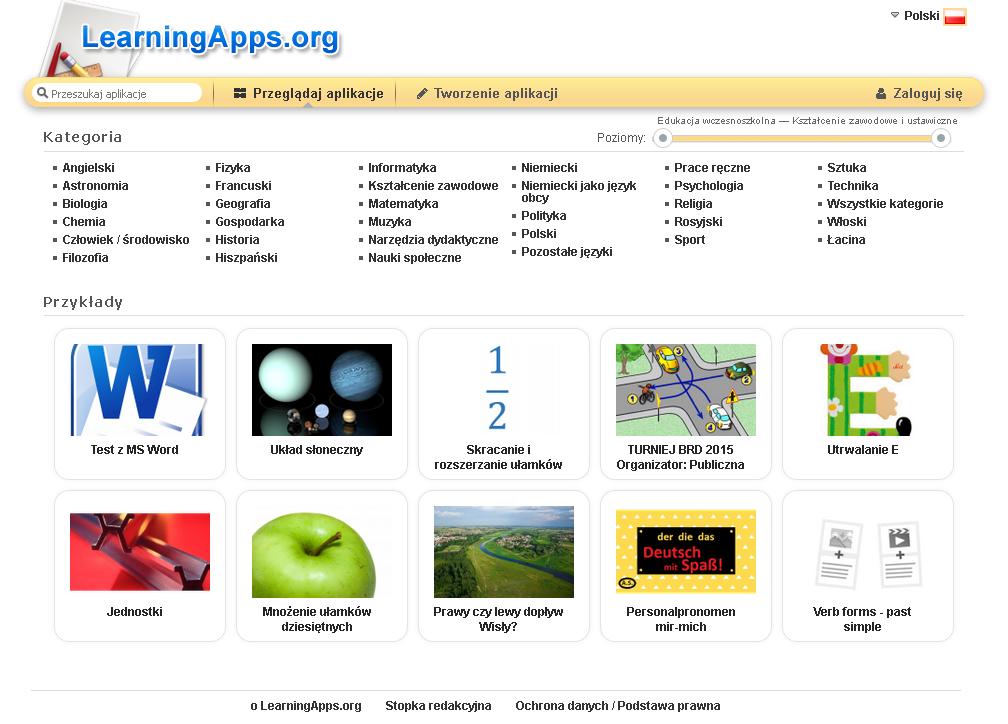Open the Chemia category
Image resolution: width=1008 pixels, height=724 pixels.
point(84,221)
